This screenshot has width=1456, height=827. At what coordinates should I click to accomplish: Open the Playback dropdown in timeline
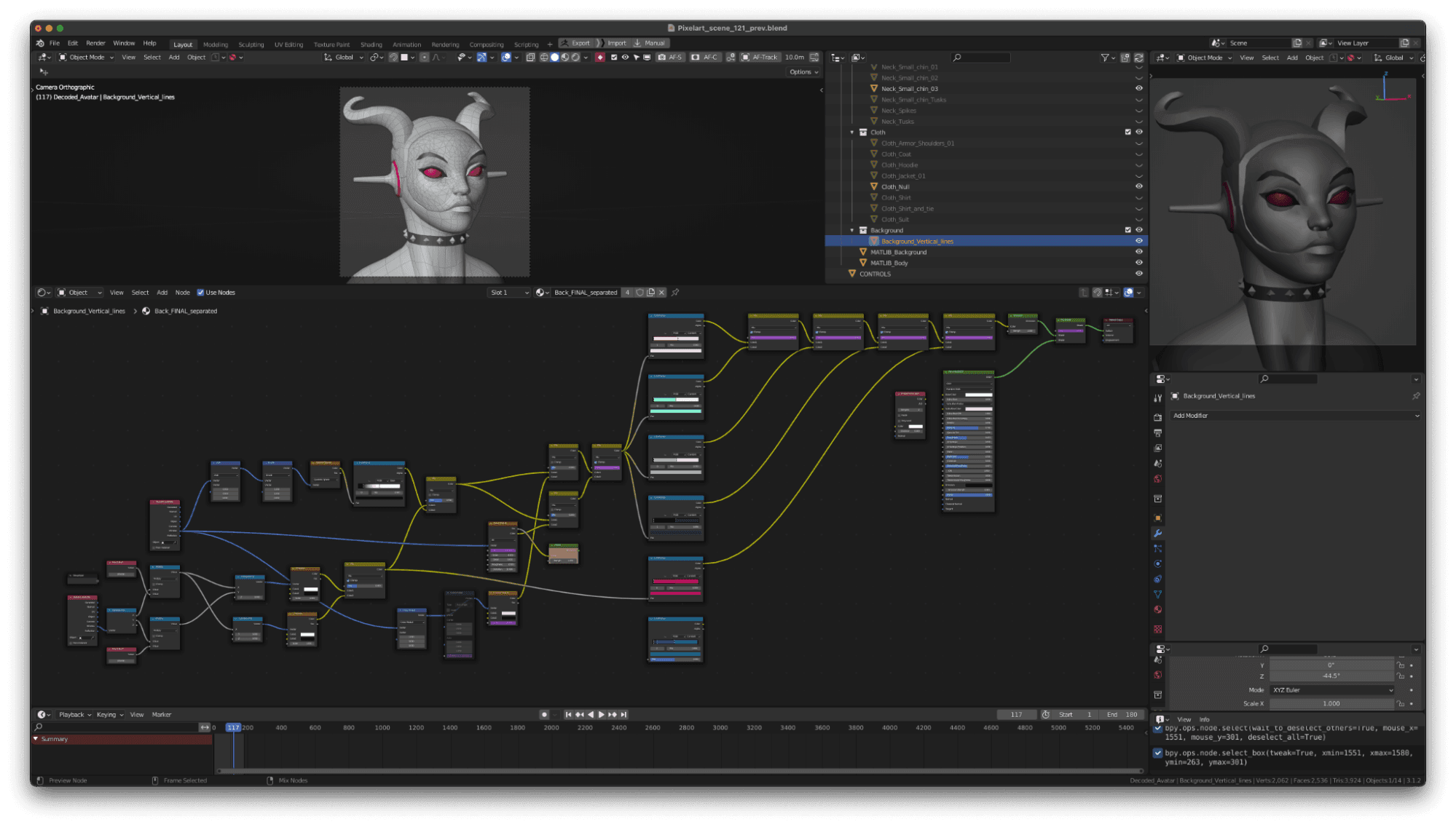(74, 715)
